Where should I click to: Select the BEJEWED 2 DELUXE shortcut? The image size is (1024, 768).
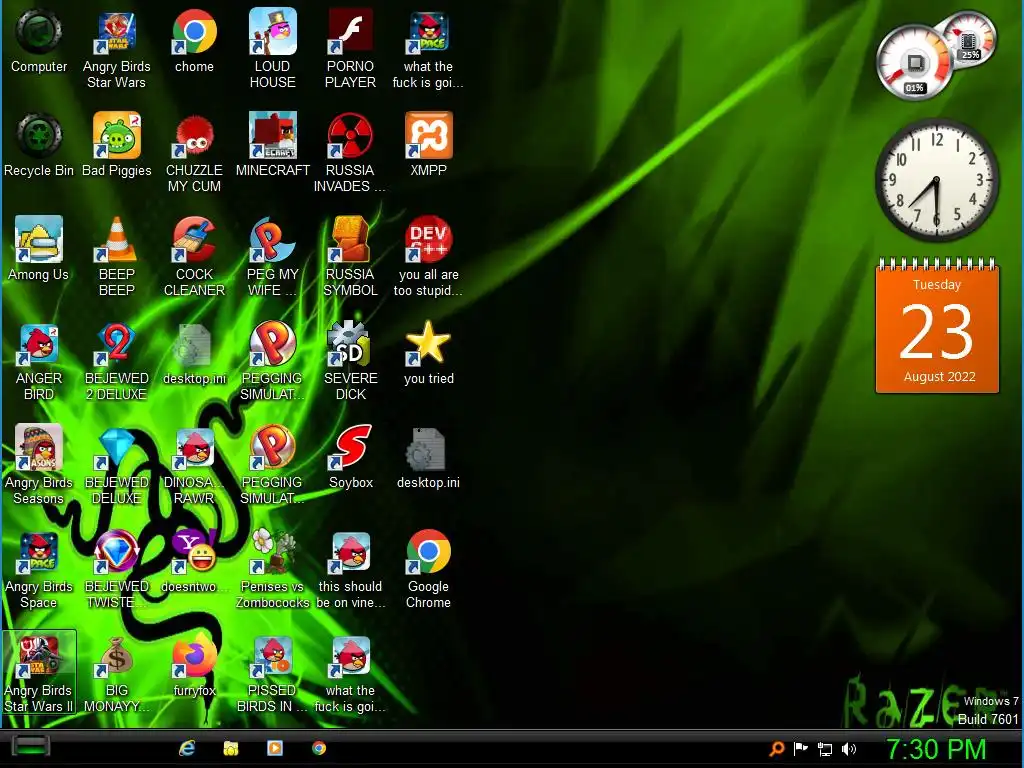tap(116, 361)
